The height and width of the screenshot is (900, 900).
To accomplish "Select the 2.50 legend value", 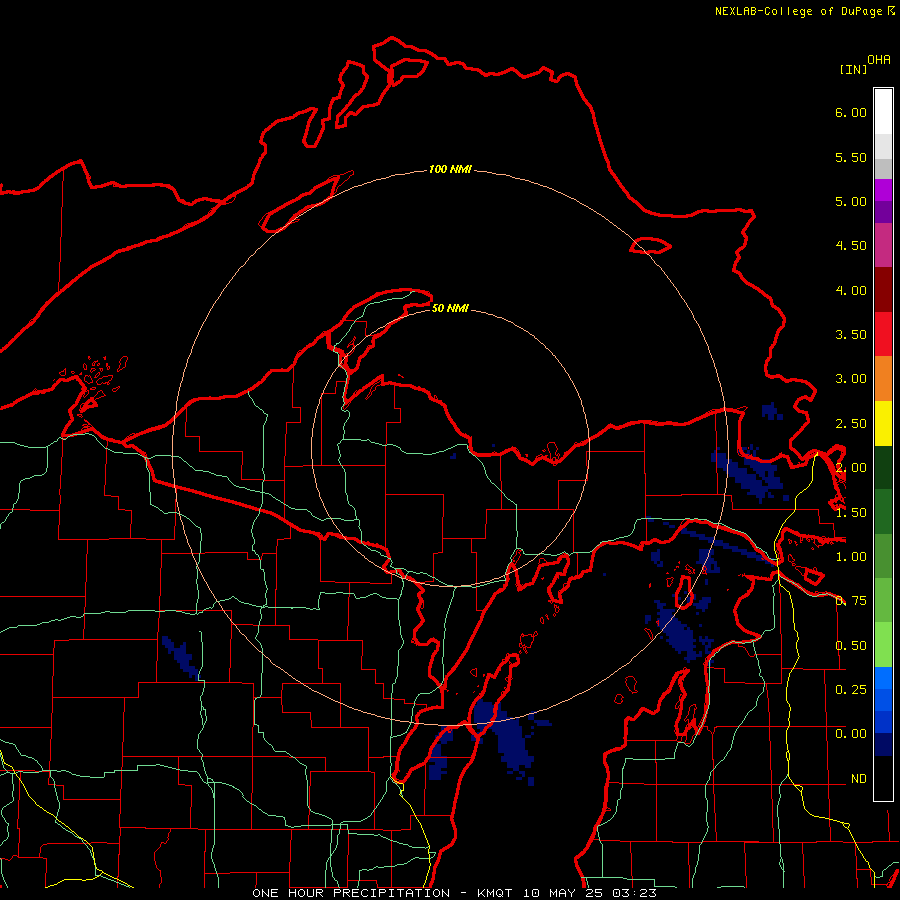I will (851, 424).
